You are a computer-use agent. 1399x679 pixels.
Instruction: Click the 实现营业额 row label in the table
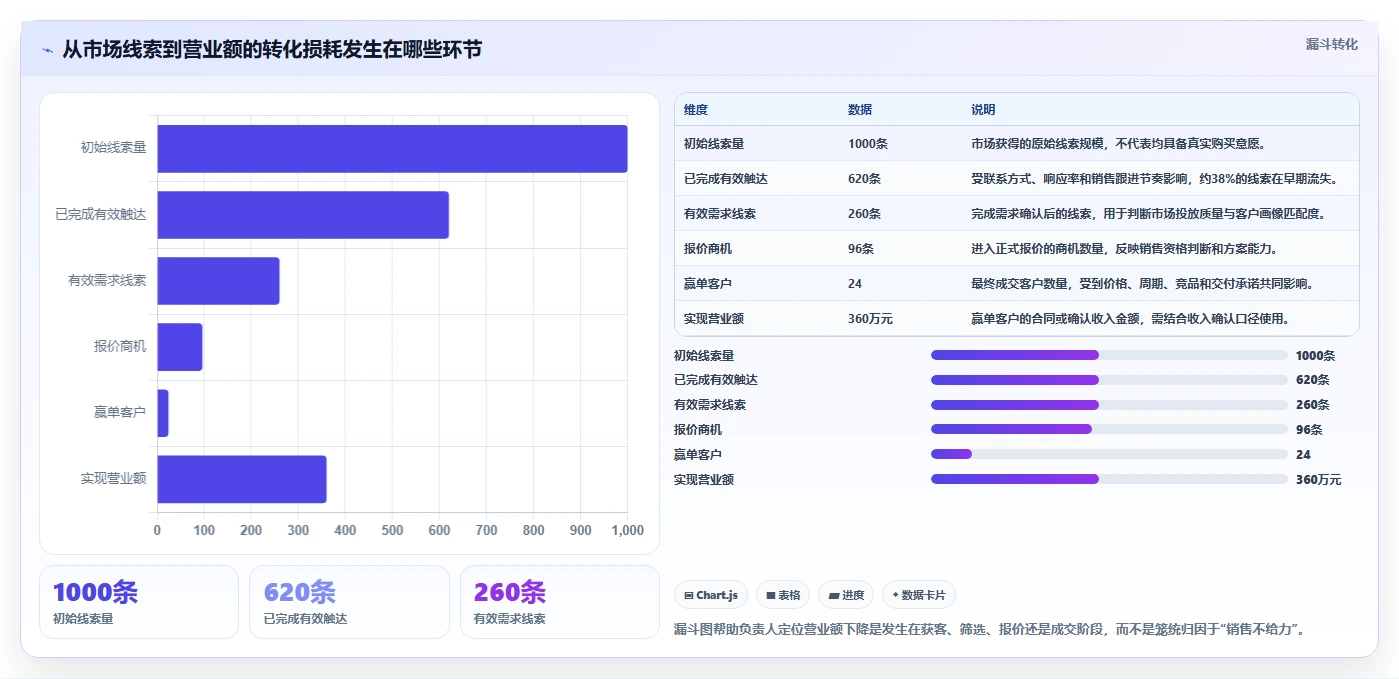[714, 319]
